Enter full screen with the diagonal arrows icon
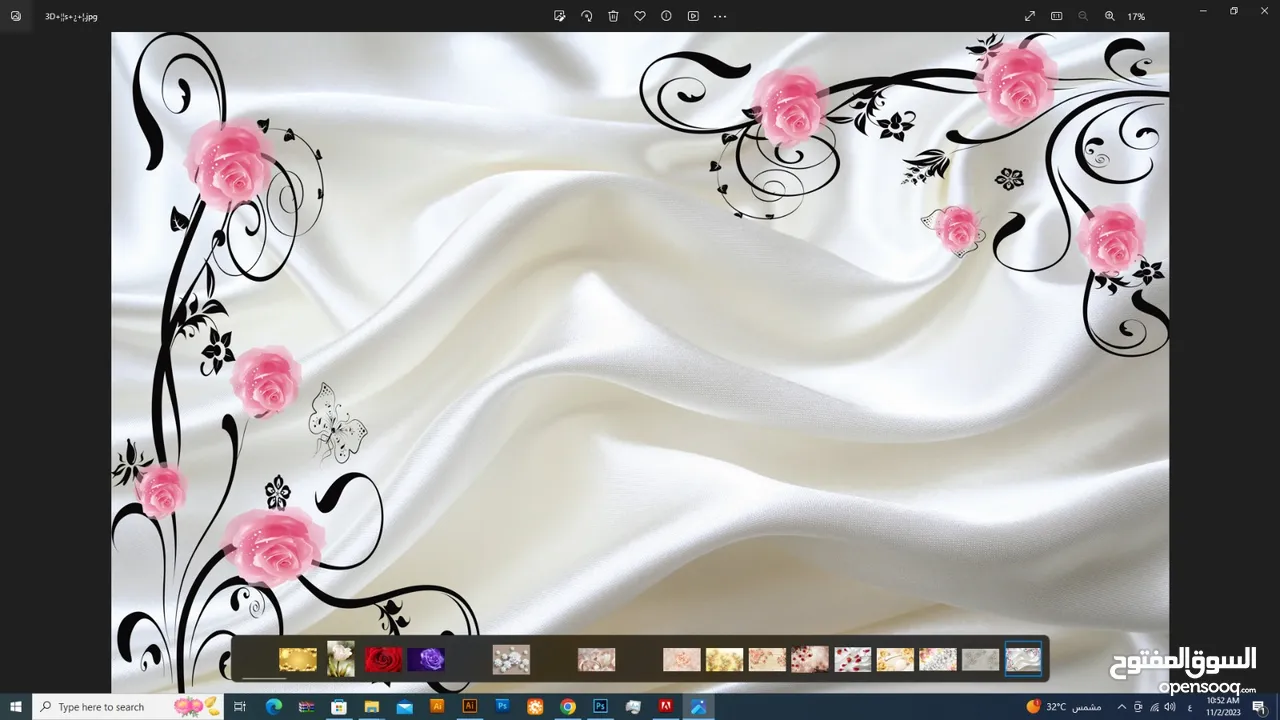The height and width of the screenshot is (720, 1280). (1030, 16)
